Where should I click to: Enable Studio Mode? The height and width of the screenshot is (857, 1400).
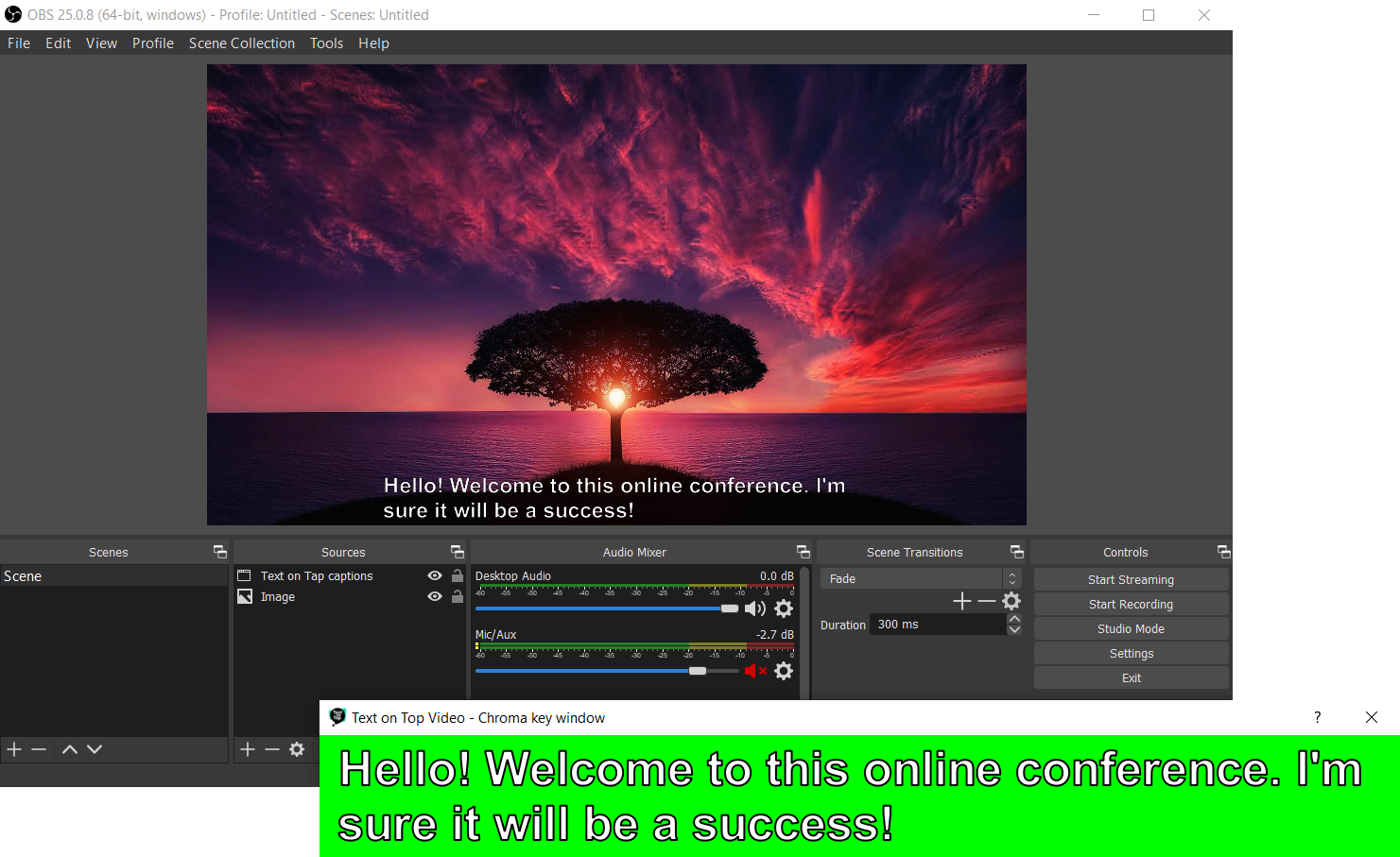[x=1131, y=628]
